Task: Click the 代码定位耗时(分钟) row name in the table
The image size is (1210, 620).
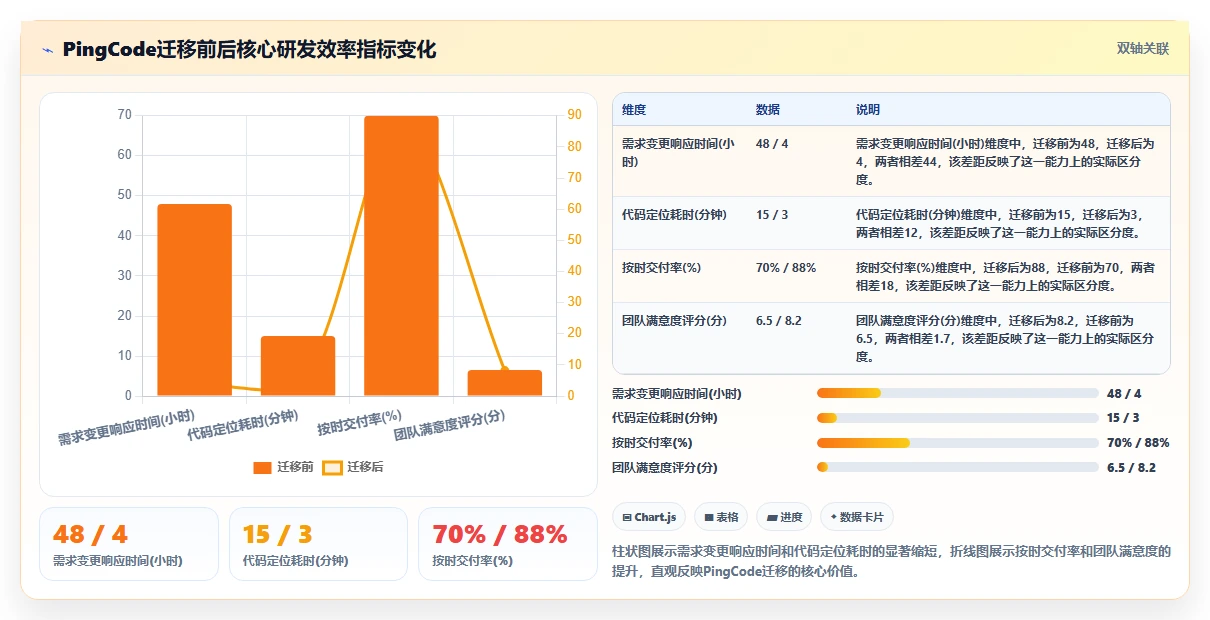Action: pyautogui.click(x=674, y=215)
